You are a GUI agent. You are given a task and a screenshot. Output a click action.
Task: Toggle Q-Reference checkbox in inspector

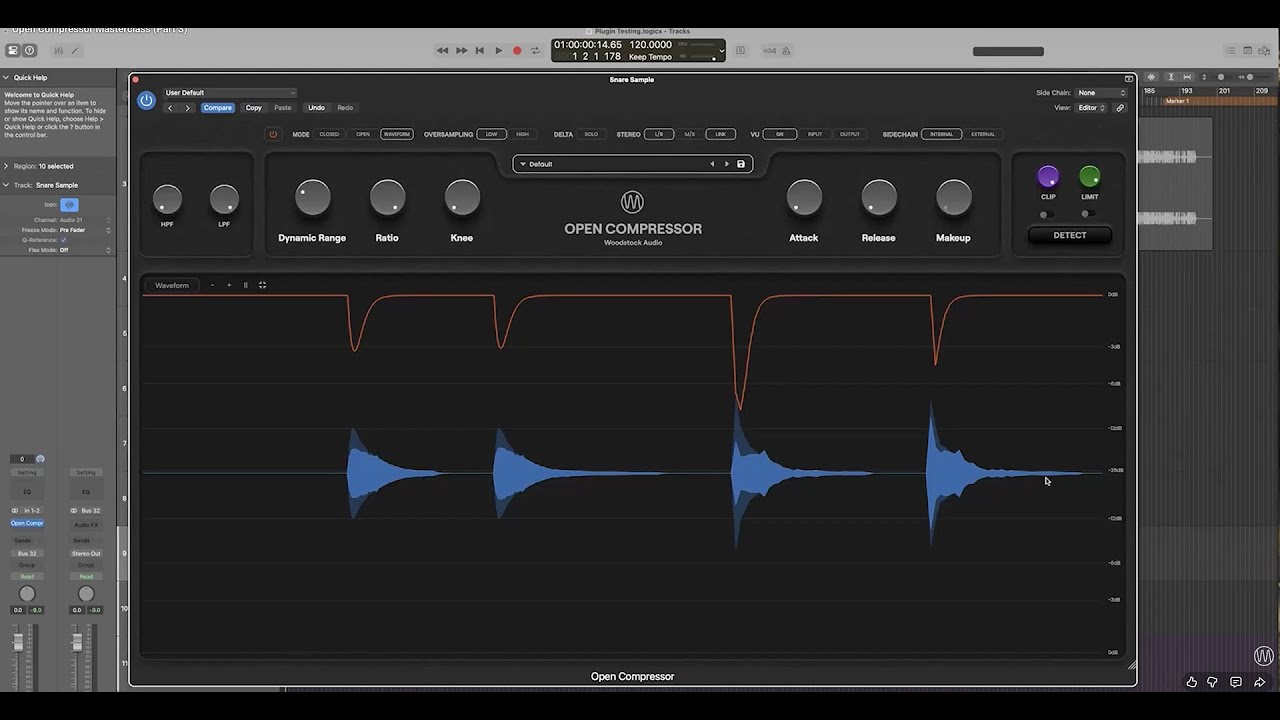63,240
